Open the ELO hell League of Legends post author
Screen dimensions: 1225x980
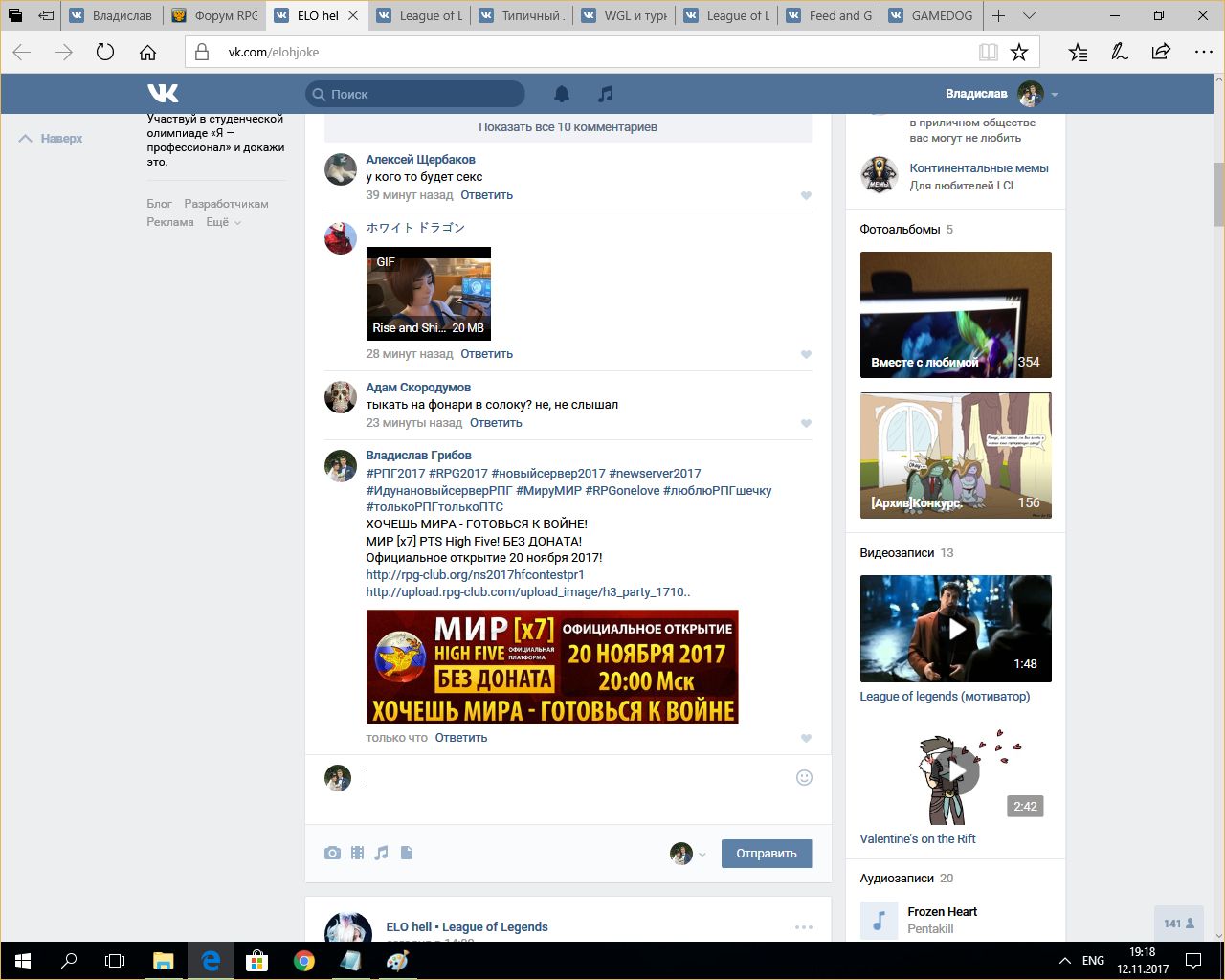tap(467, 927)
